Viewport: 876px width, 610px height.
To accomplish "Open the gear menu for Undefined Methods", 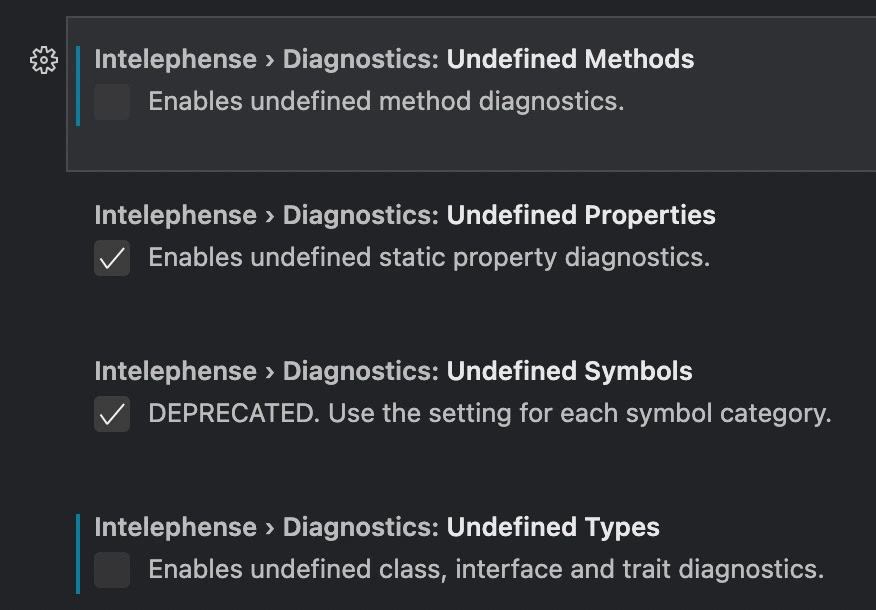I will click(x=43, y=60).
